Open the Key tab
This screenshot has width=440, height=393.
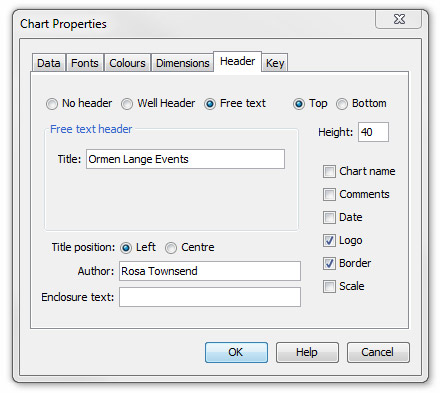click(x=275, y=63)
